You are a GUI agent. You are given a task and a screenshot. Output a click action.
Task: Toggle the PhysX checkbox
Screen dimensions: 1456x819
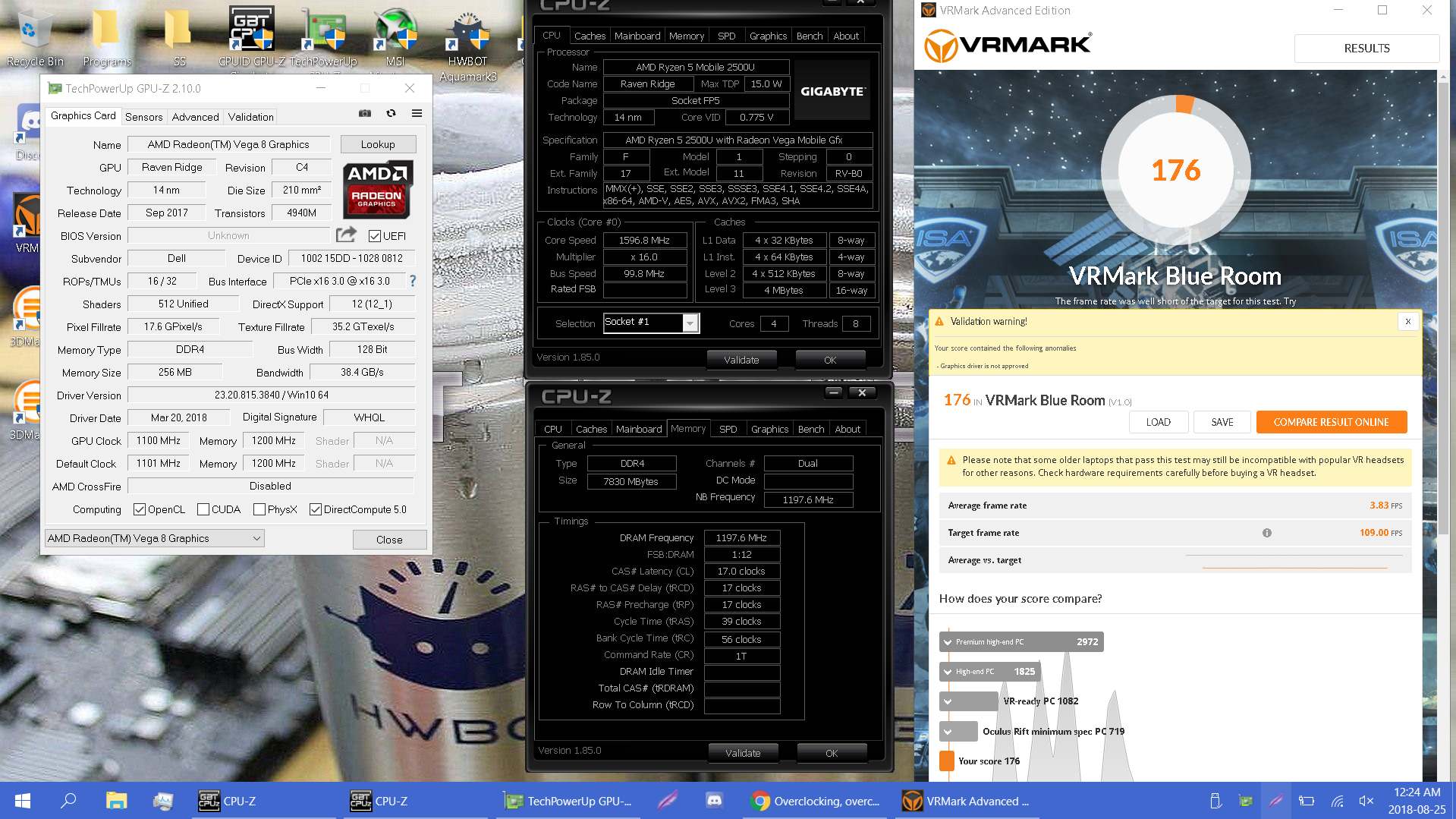[x=259, y=509]
